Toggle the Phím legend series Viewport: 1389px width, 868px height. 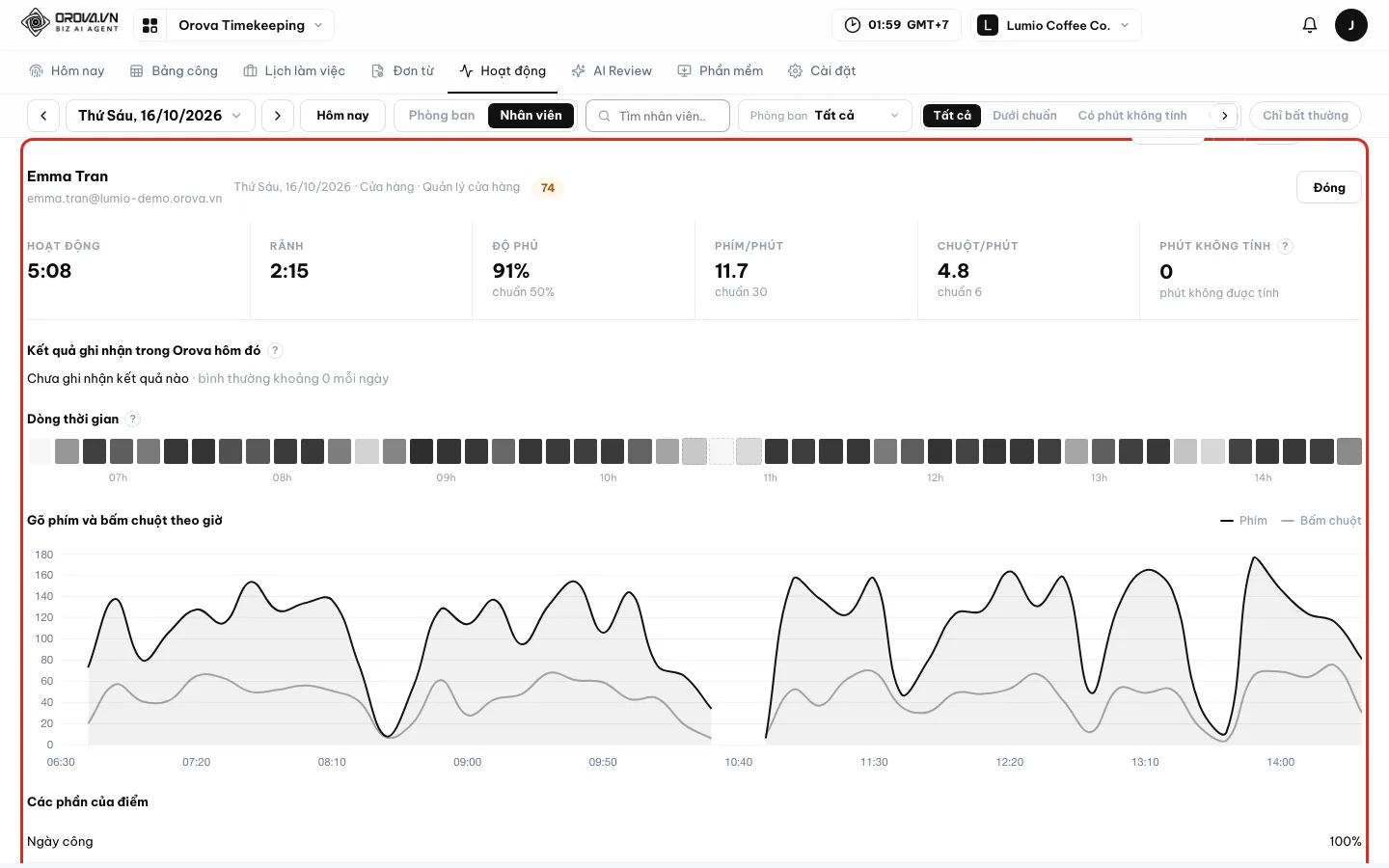point(1243,521)
